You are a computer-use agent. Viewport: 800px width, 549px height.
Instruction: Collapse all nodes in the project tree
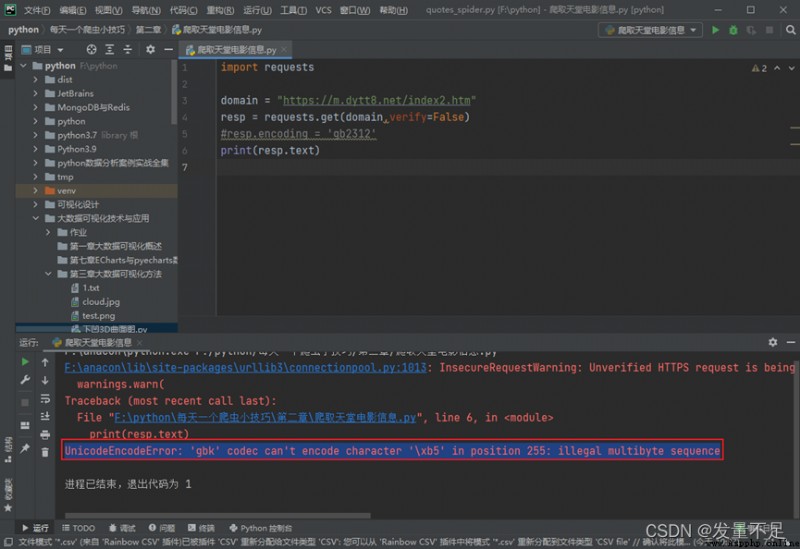[128, 49]
